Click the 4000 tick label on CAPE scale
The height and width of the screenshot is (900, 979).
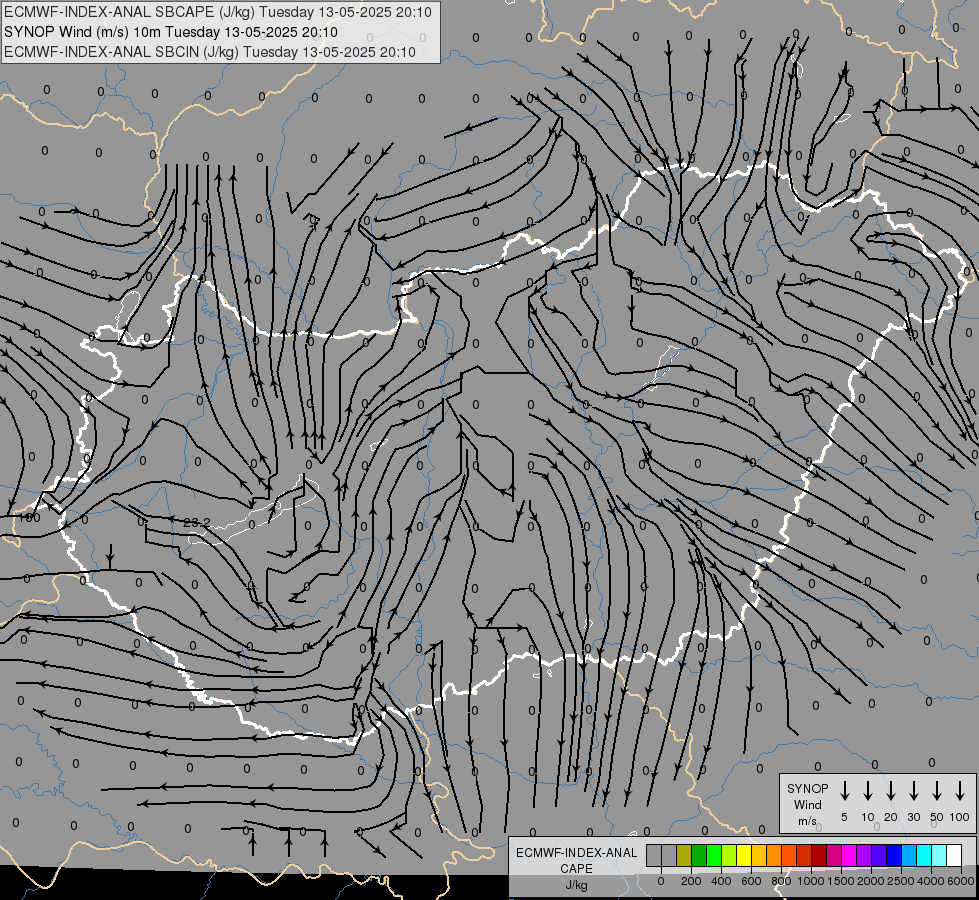click(931, 881)
